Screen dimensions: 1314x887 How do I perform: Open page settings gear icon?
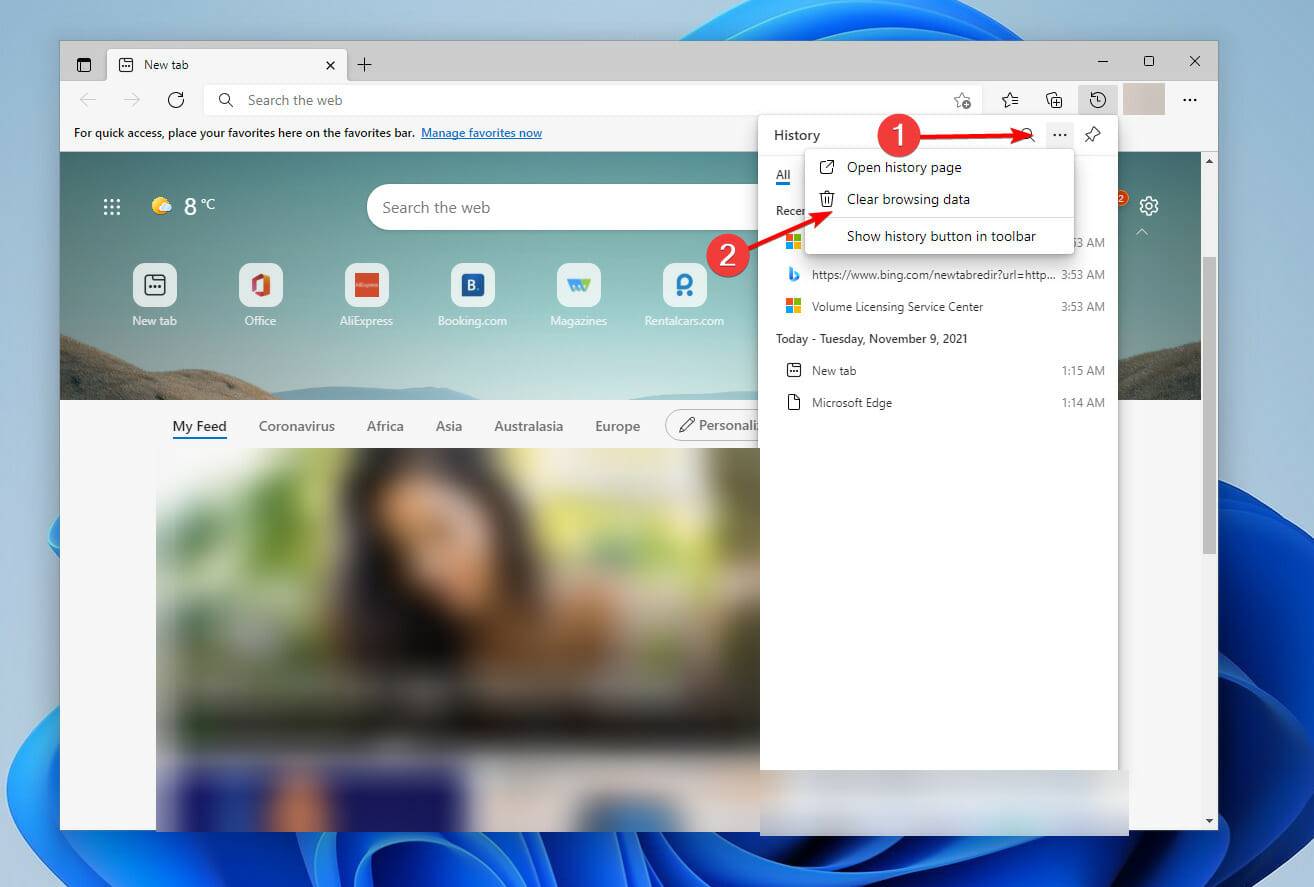pyautogui.click(x=1149, y=206)
